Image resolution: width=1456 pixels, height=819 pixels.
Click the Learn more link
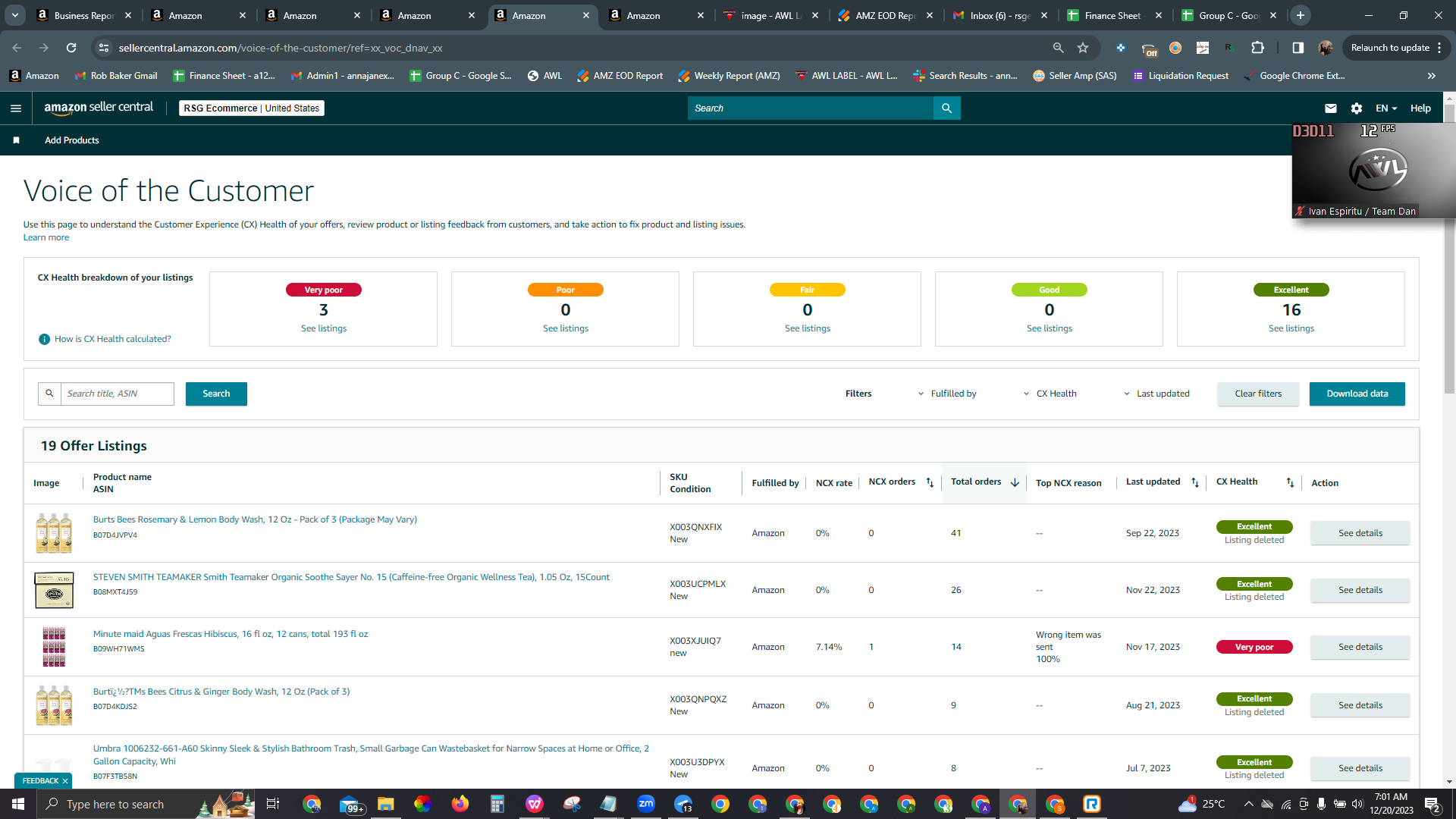tap(46, 237)
